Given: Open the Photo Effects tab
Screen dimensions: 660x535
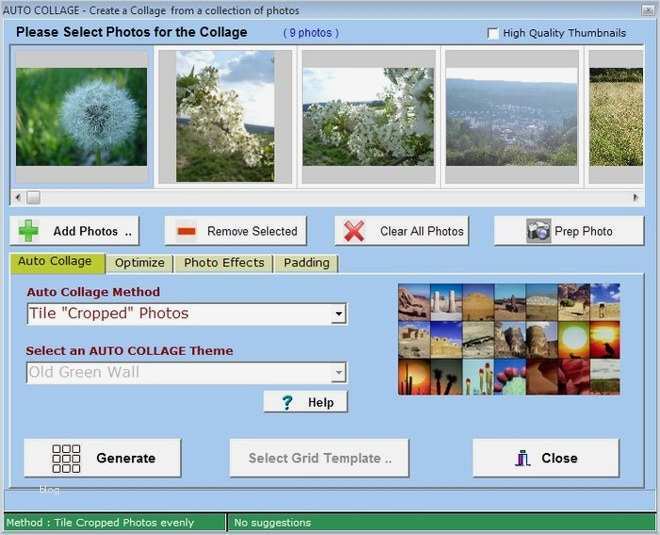Looking at the screenshot, I should 224,263.
